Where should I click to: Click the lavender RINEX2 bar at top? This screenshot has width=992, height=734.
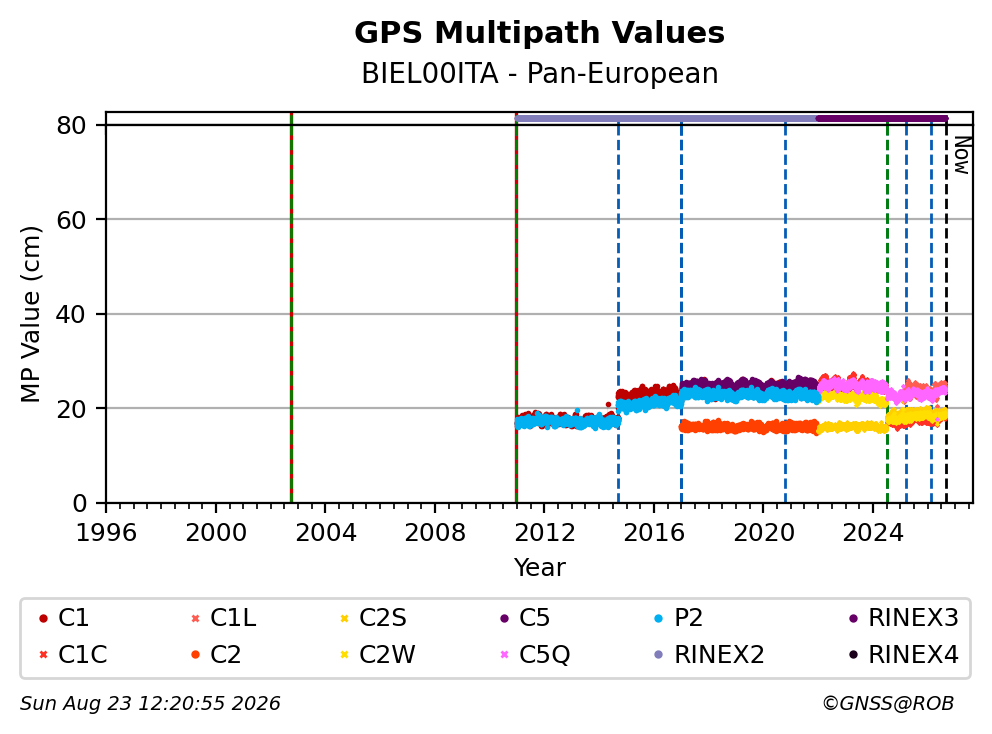[666, 118]
